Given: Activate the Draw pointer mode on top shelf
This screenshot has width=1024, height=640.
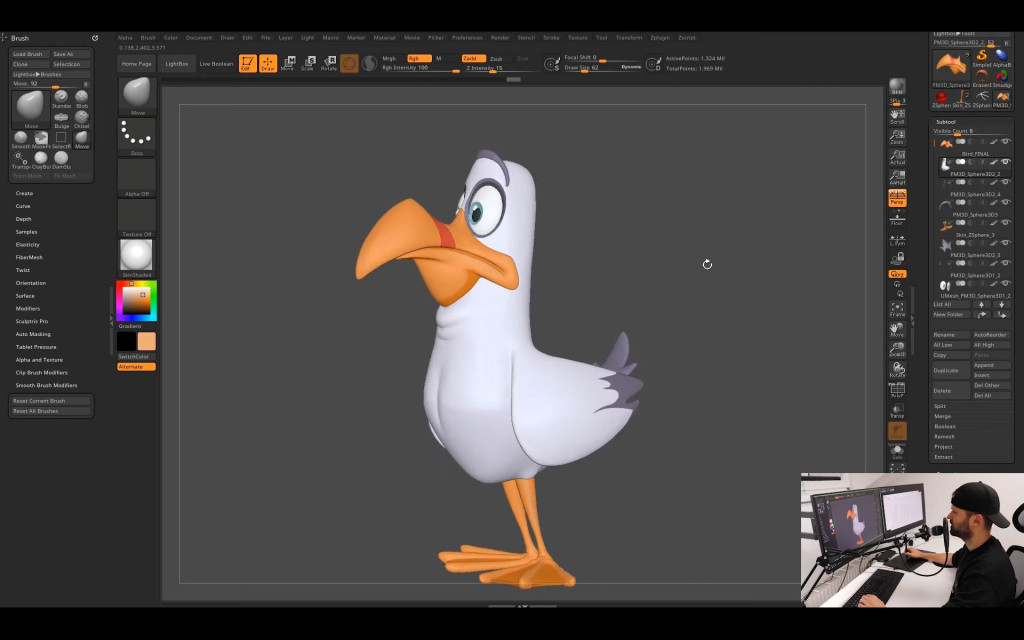Looking at the screenshot, I should tap(268, 63).
